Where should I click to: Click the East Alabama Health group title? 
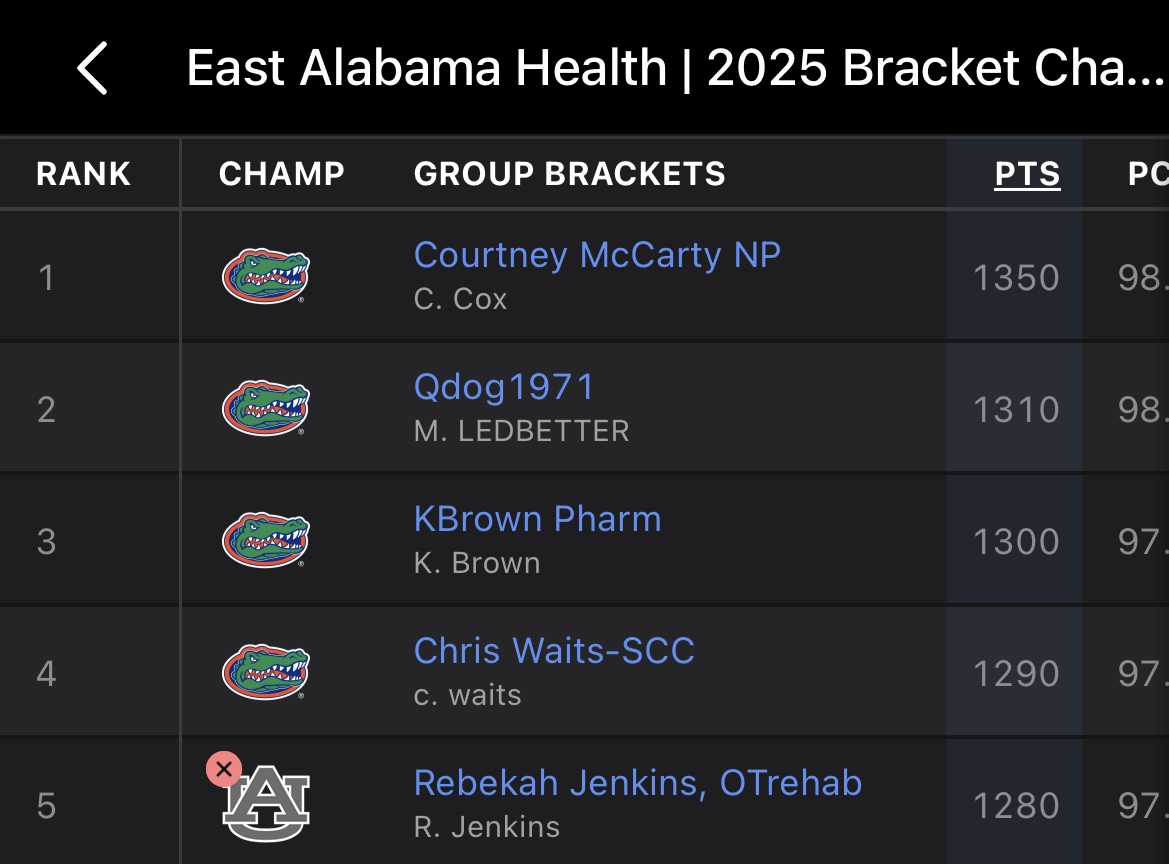pyautogui.click(x=675, y=69)
